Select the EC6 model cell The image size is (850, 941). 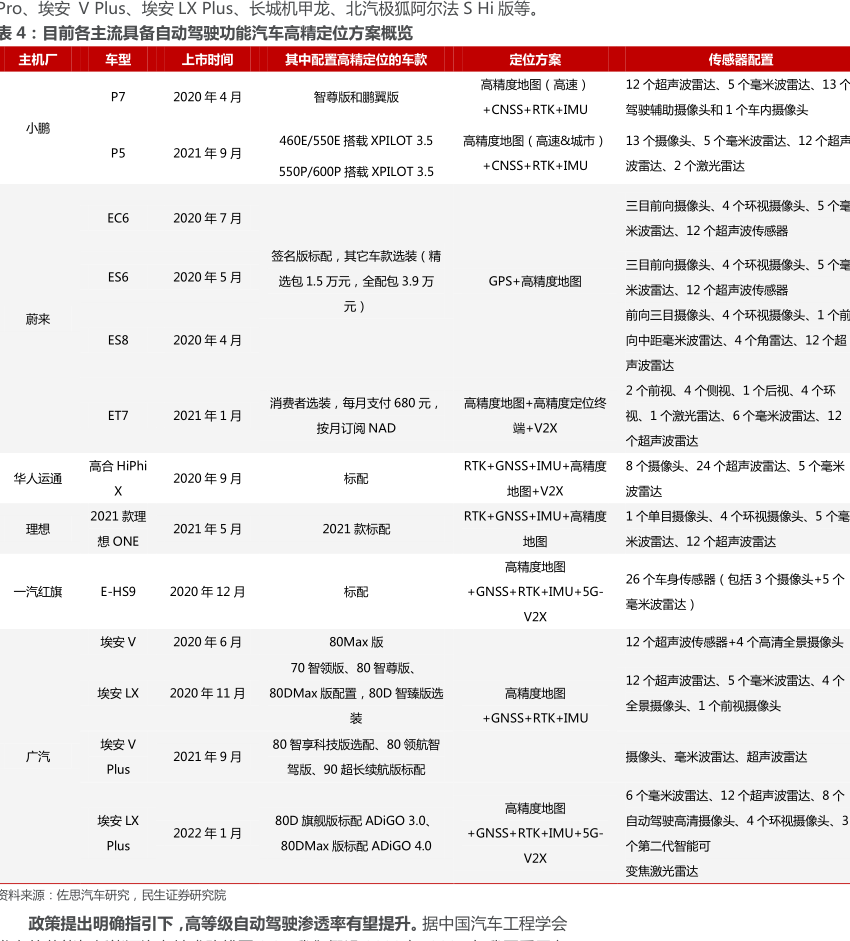[x=118, y=218]
